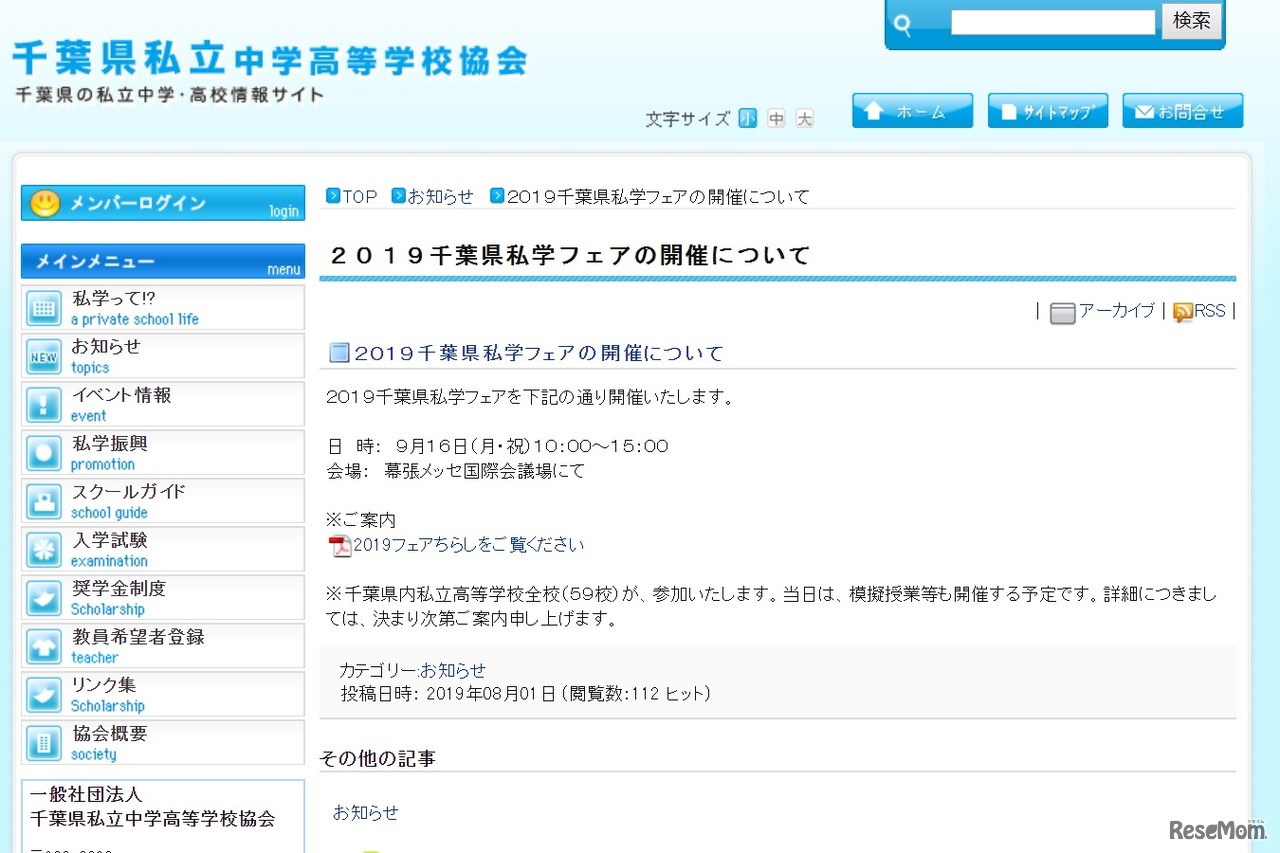Image resolution: width=1280 pixels, height=853 pixels.
Task: Click the お問合せ contact button
Action: (x=1182, y=111)
